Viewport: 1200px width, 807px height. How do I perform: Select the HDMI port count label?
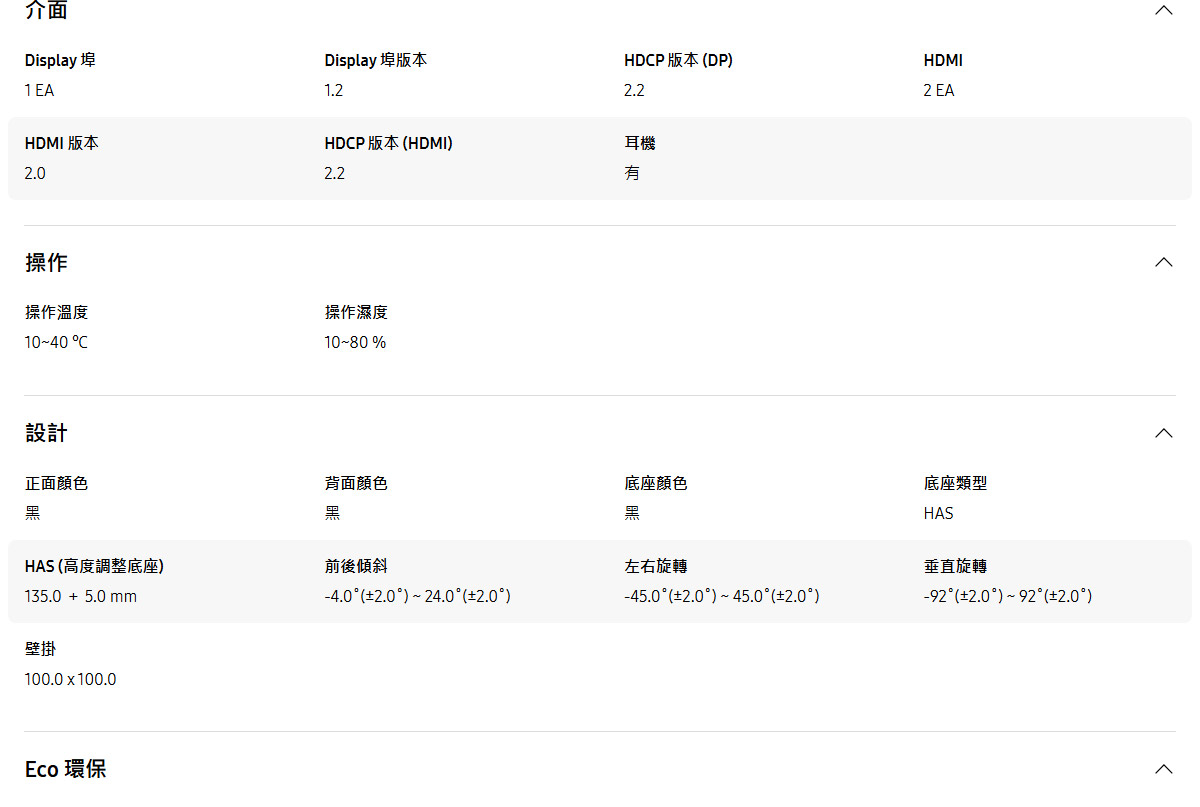(x=943, y=60)
